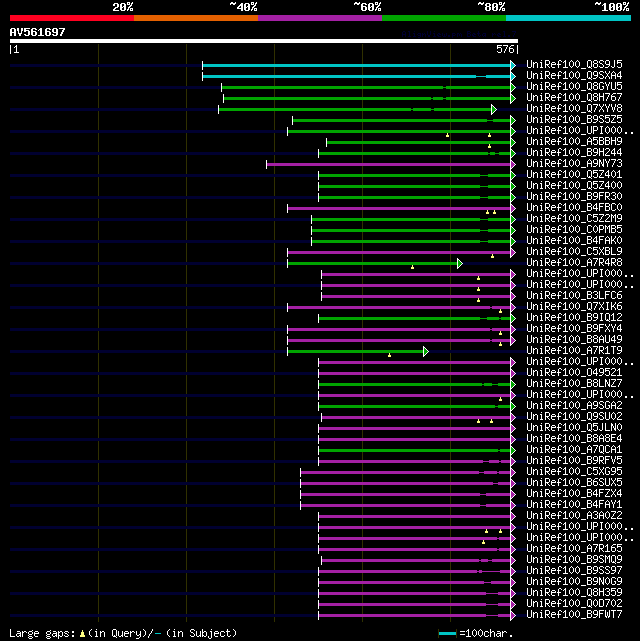Click the cyan arrowhead ending the Q8S9J5 alignment
Screen dimensions: 640x641
point(513,65)
